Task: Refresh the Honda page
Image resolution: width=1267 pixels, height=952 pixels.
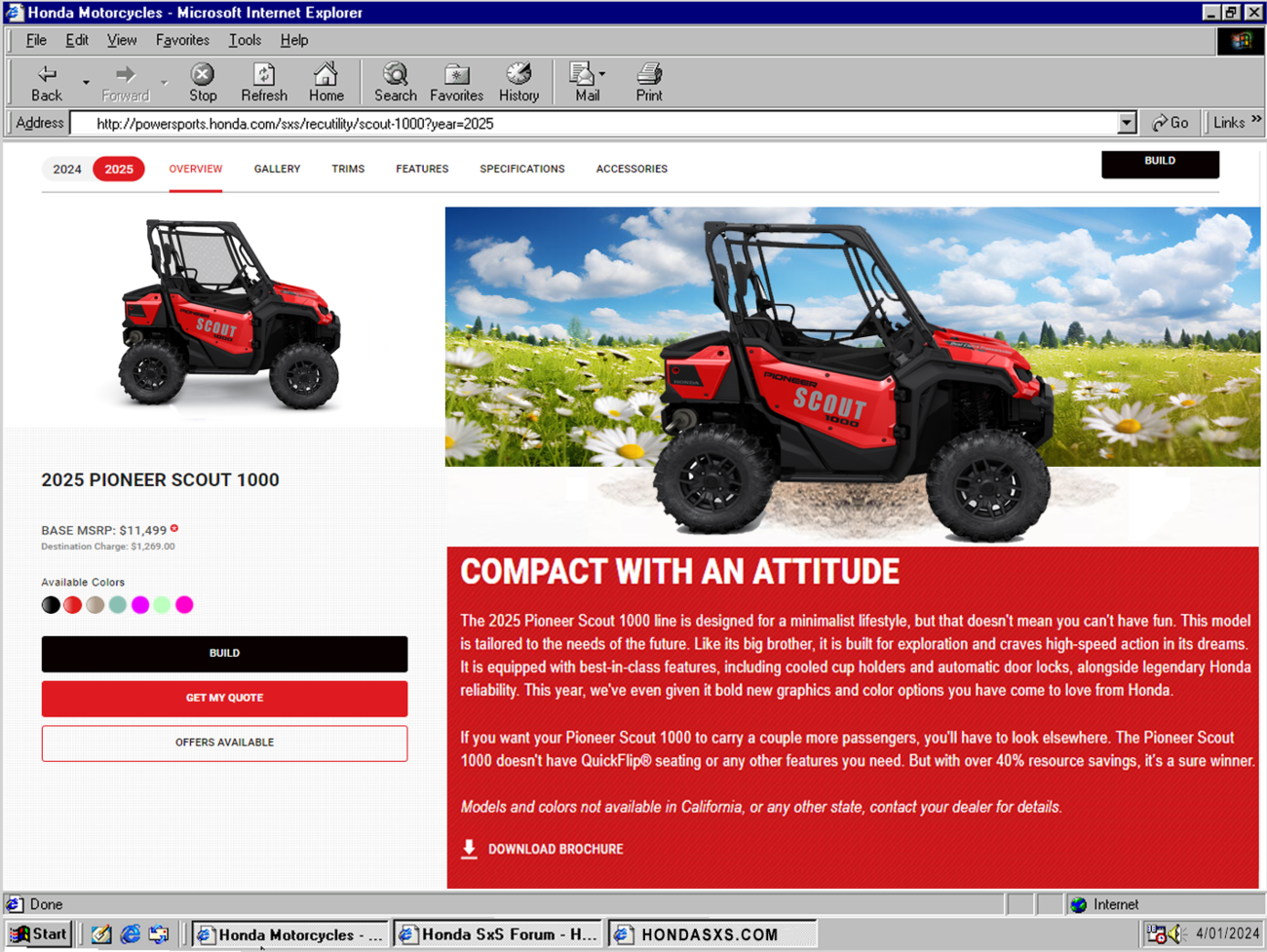Action: click(x=264, y=74)
